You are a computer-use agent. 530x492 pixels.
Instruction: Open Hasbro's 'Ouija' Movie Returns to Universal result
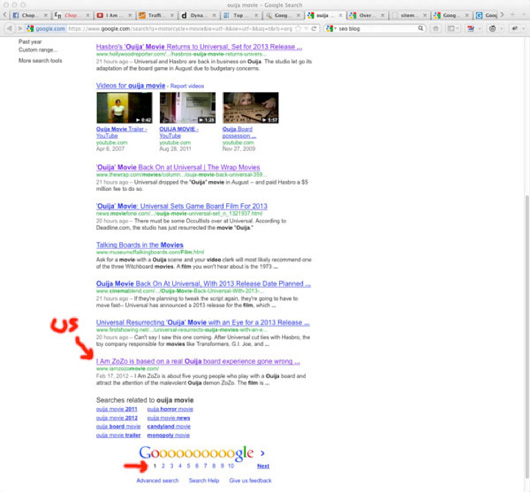coord(199,47)
